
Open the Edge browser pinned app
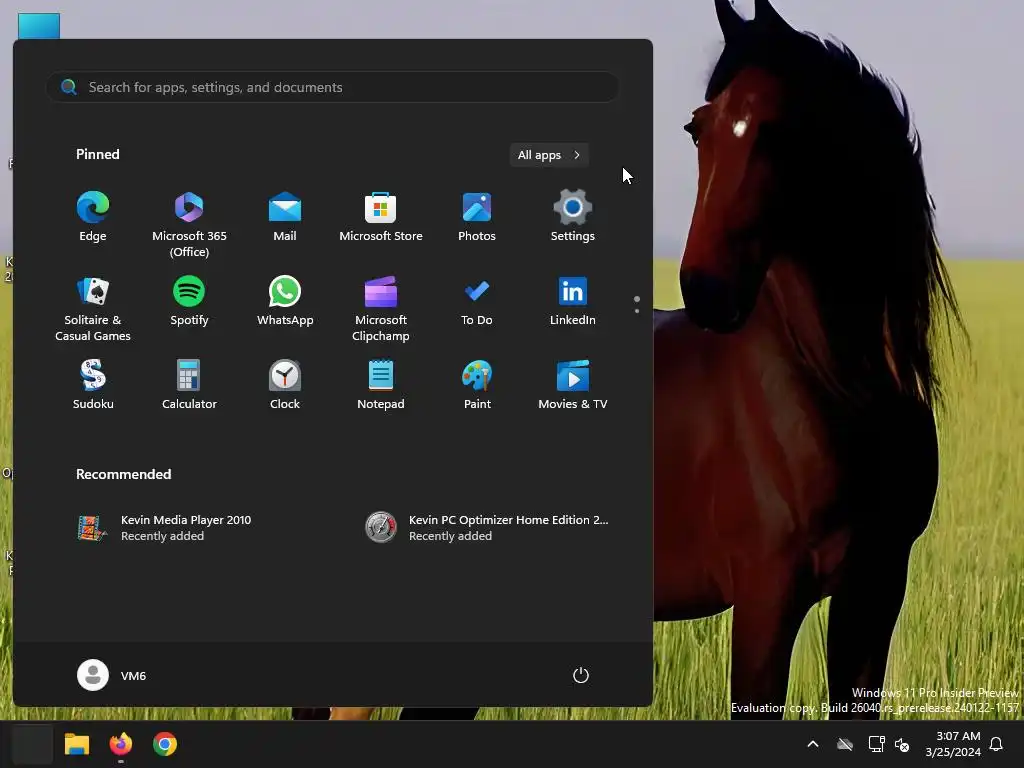tap(93, 217)
